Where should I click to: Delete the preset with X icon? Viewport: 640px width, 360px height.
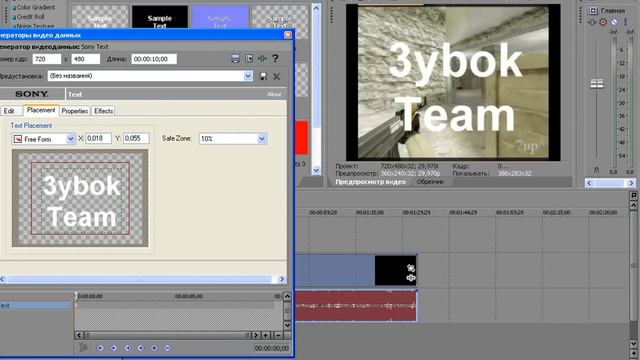(x=276, y=76)
